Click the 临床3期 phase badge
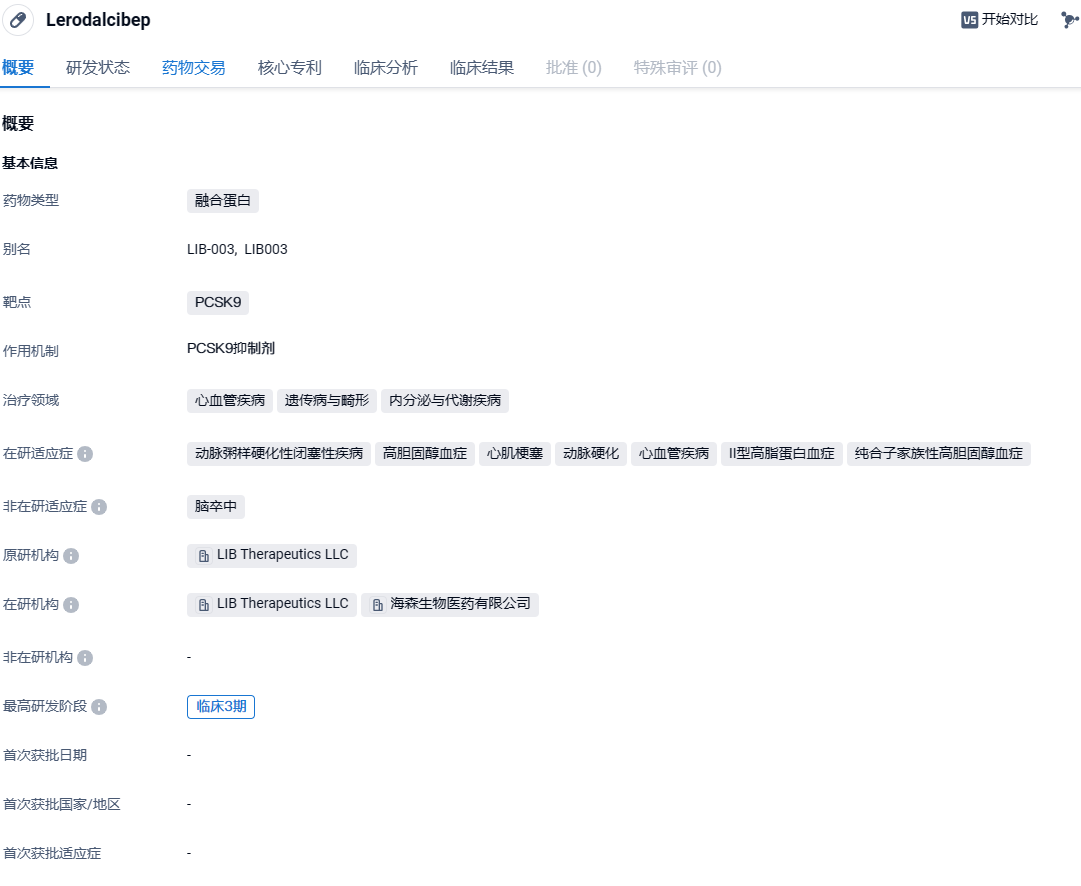The image size is (1081, 886). (221, 707)
